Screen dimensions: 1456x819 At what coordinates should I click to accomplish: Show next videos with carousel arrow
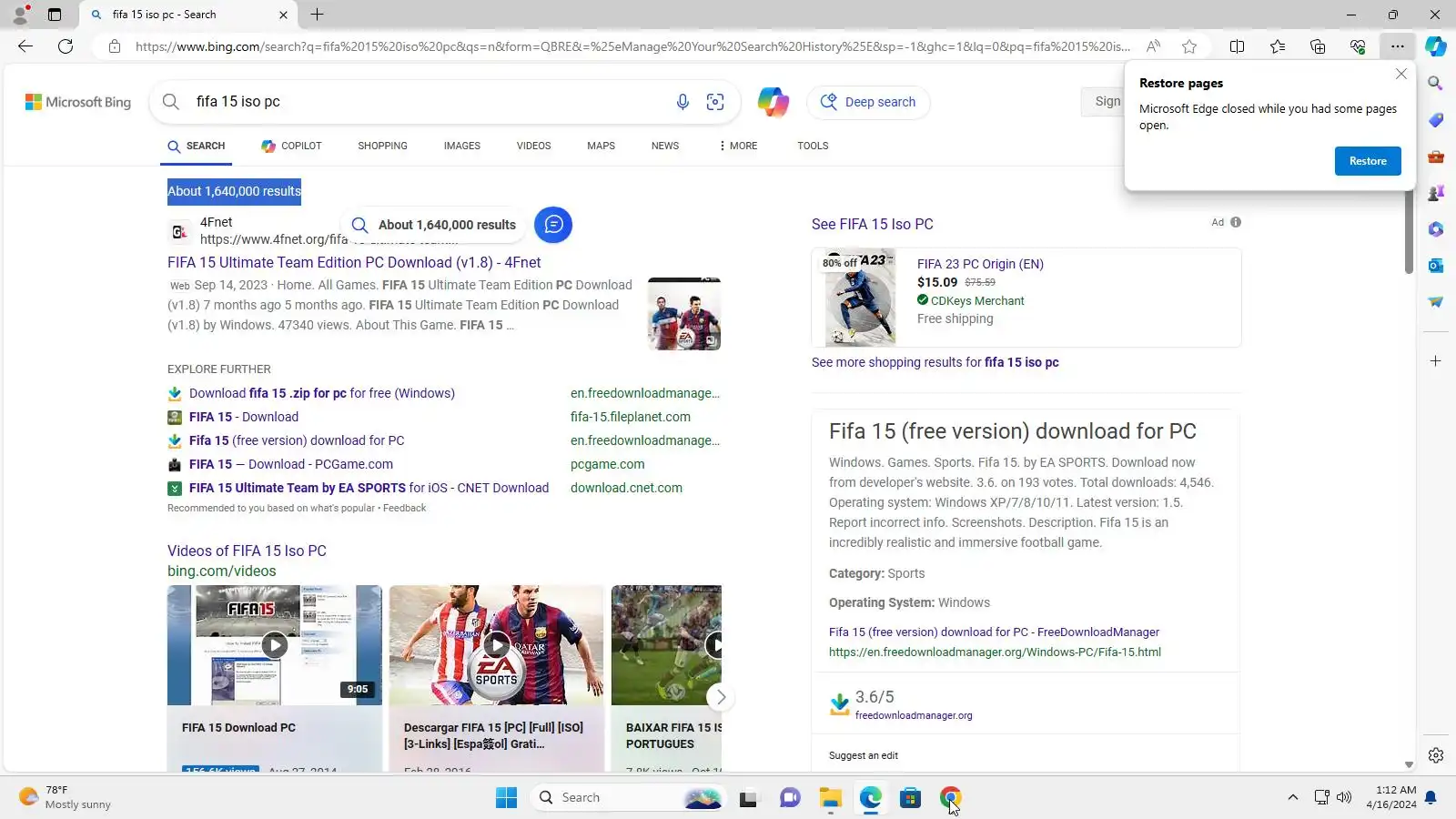point(721,697)
